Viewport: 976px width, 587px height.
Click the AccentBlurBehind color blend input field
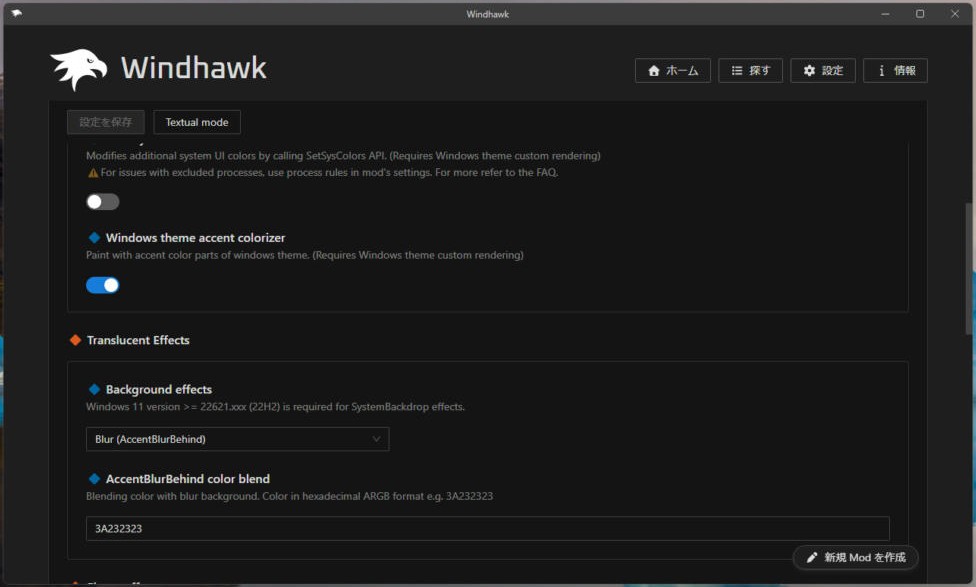point(487,528)
